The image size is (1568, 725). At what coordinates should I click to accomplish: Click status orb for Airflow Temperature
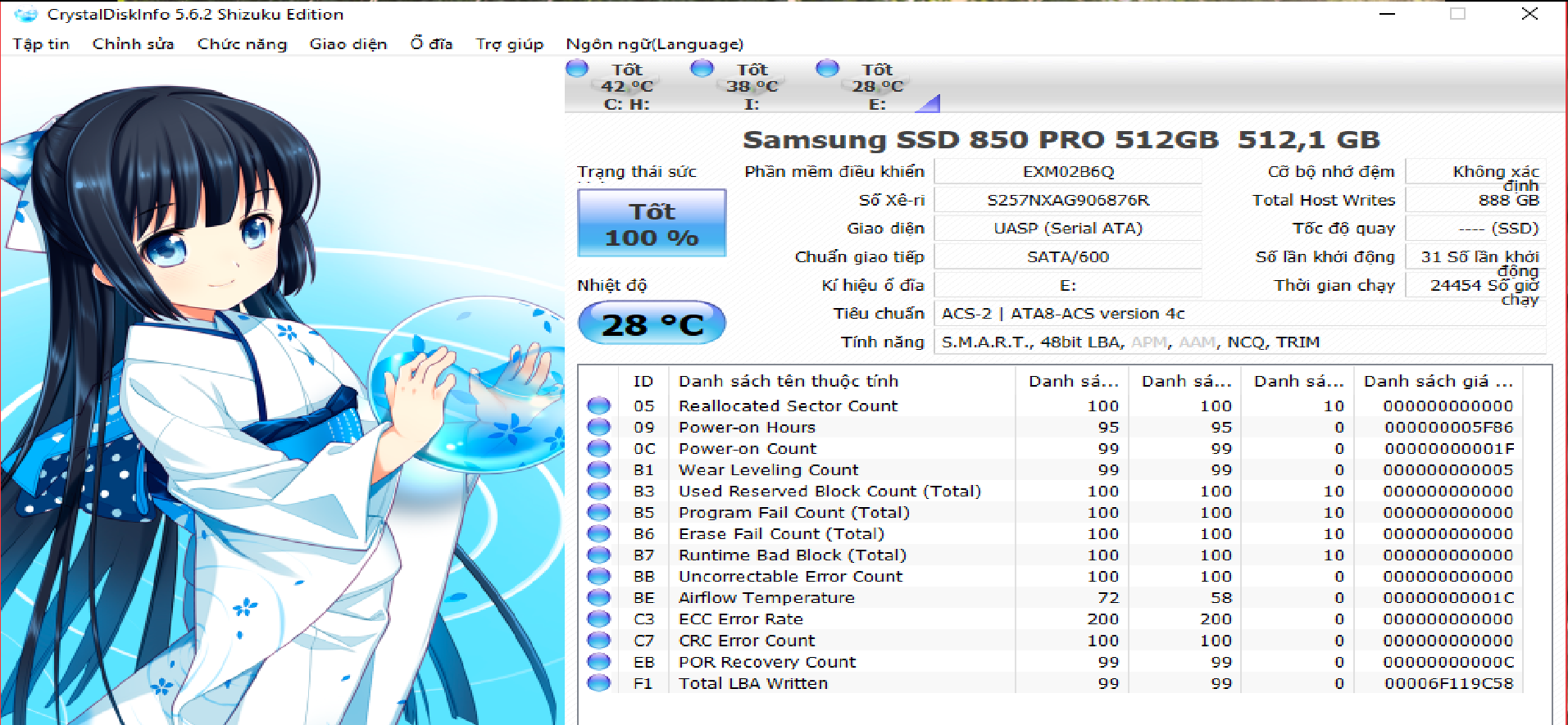[599, 597]
